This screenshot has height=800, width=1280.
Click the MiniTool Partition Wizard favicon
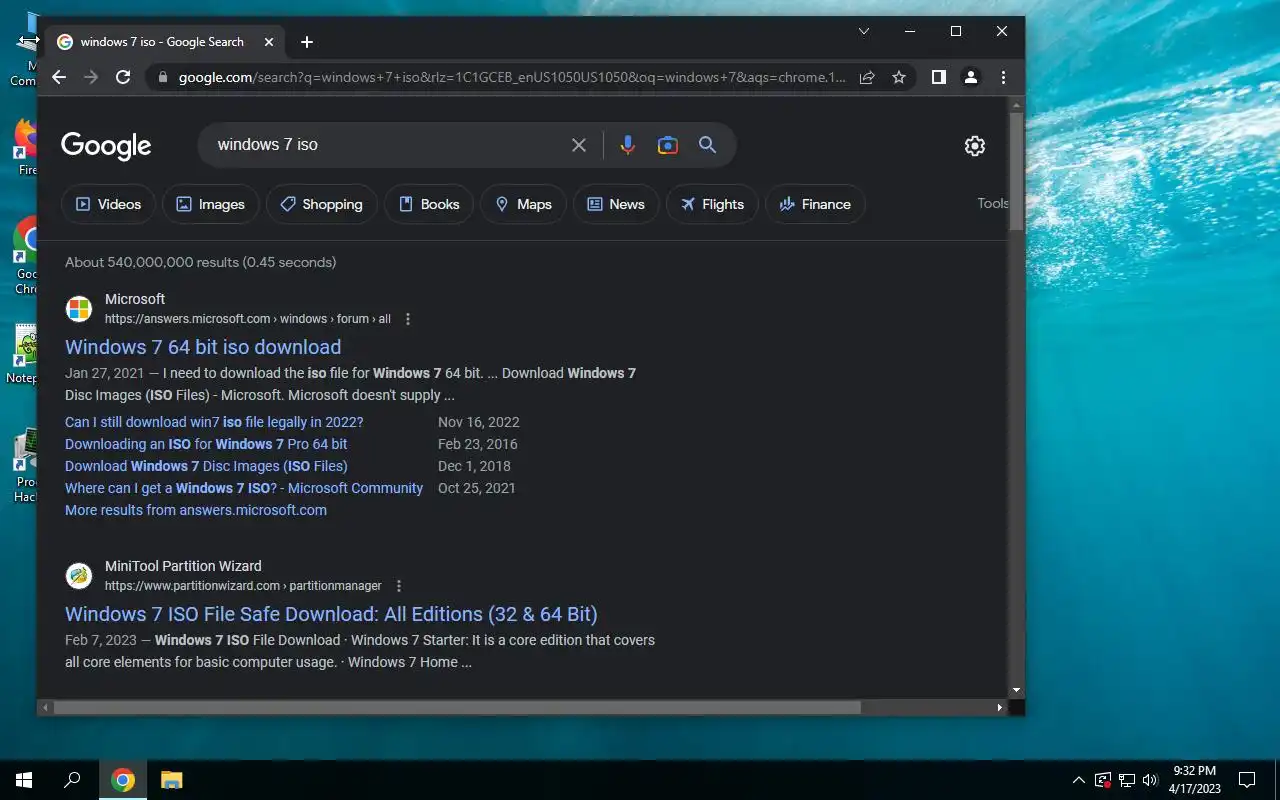(x=79, y=576)
